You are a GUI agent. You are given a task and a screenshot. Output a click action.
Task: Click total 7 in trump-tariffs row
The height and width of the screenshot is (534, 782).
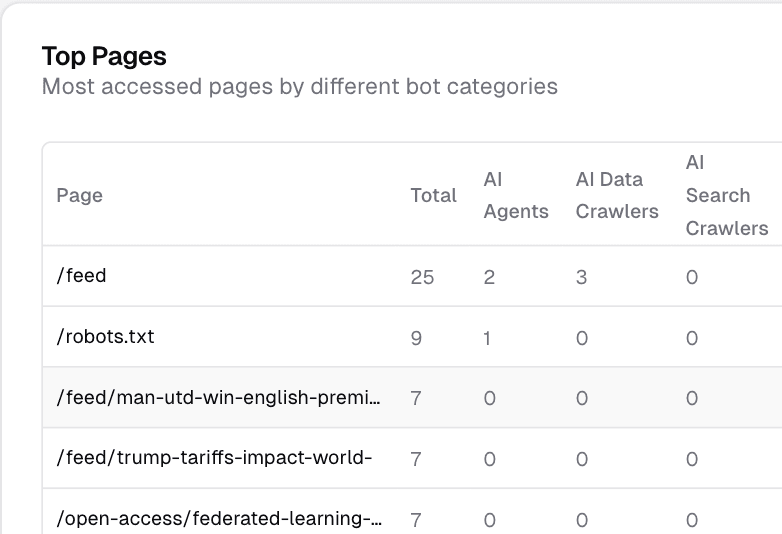[x=416, y=459]
